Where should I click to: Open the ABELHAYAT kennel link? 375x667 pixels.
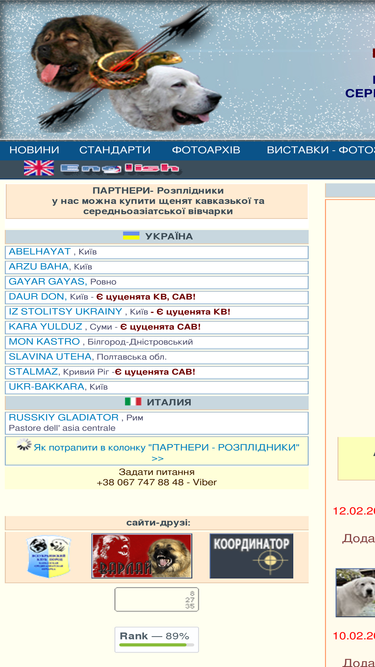[39, 251]
